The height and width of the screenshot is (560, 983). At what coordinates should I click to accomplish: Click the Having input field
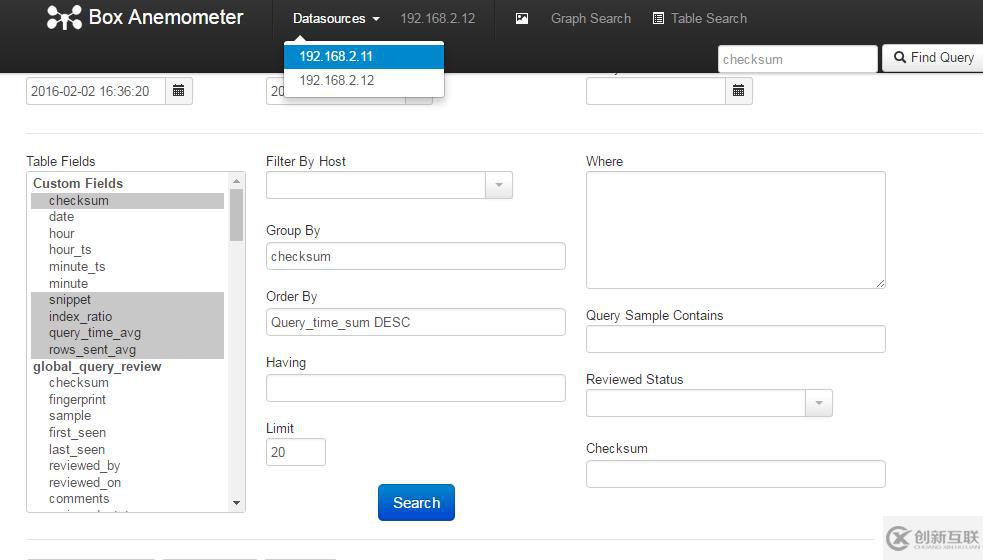[416, 388]
